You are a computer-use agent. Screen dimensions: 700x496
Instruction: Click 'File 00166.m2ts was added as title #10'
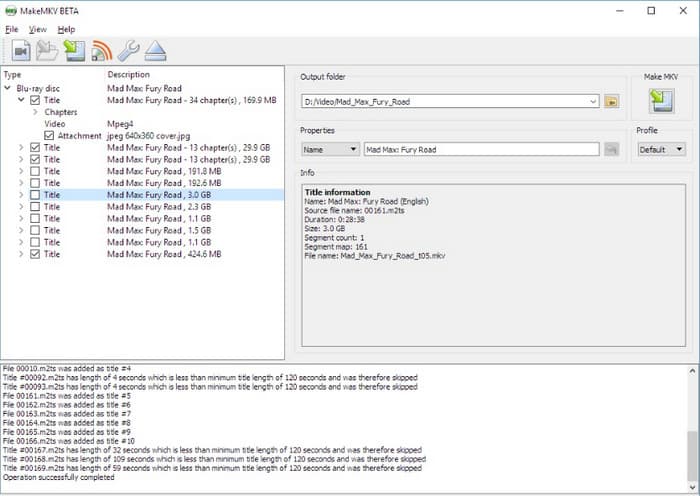[69, 441]
